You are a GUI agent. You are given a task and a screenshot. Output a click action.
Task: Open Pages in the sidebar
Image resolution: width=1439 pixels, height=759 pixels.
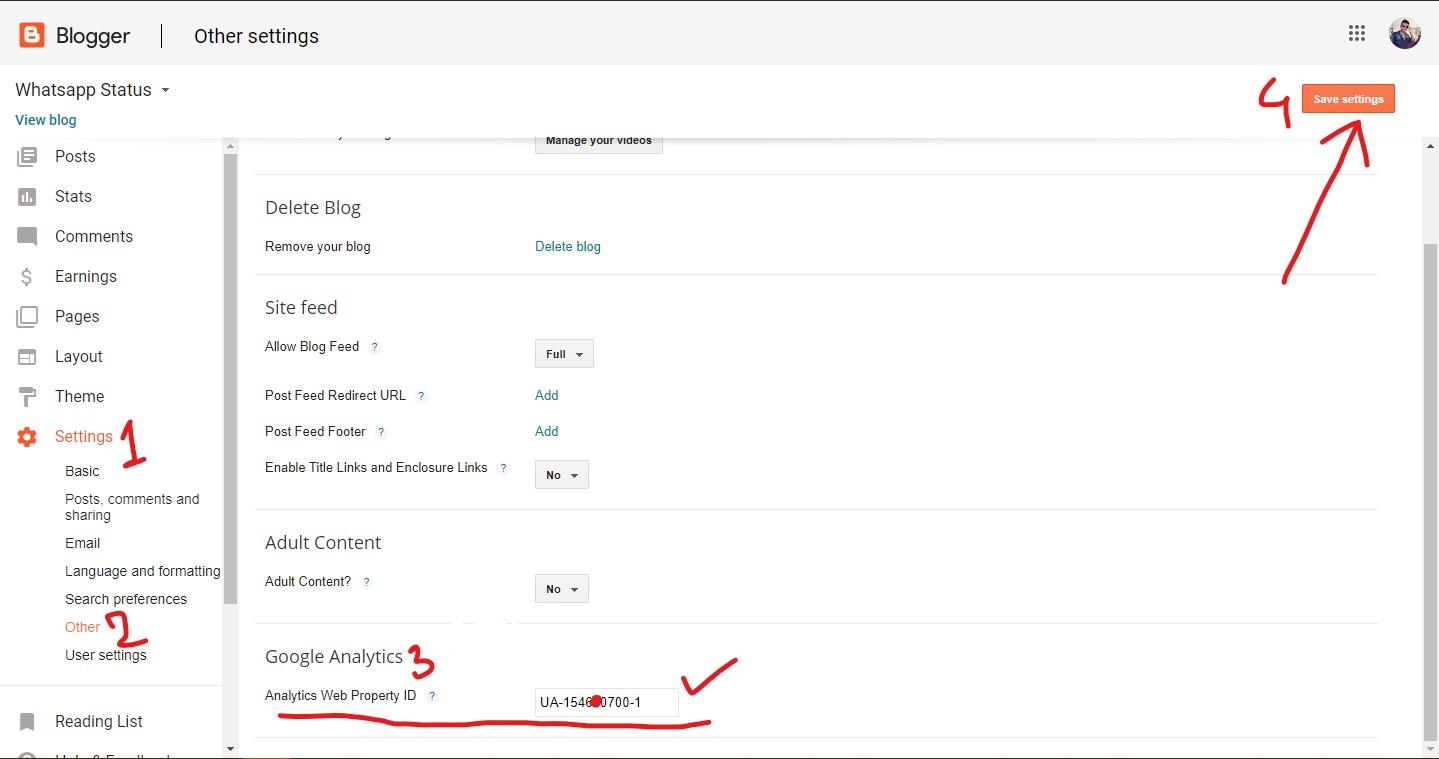point(77,316)
